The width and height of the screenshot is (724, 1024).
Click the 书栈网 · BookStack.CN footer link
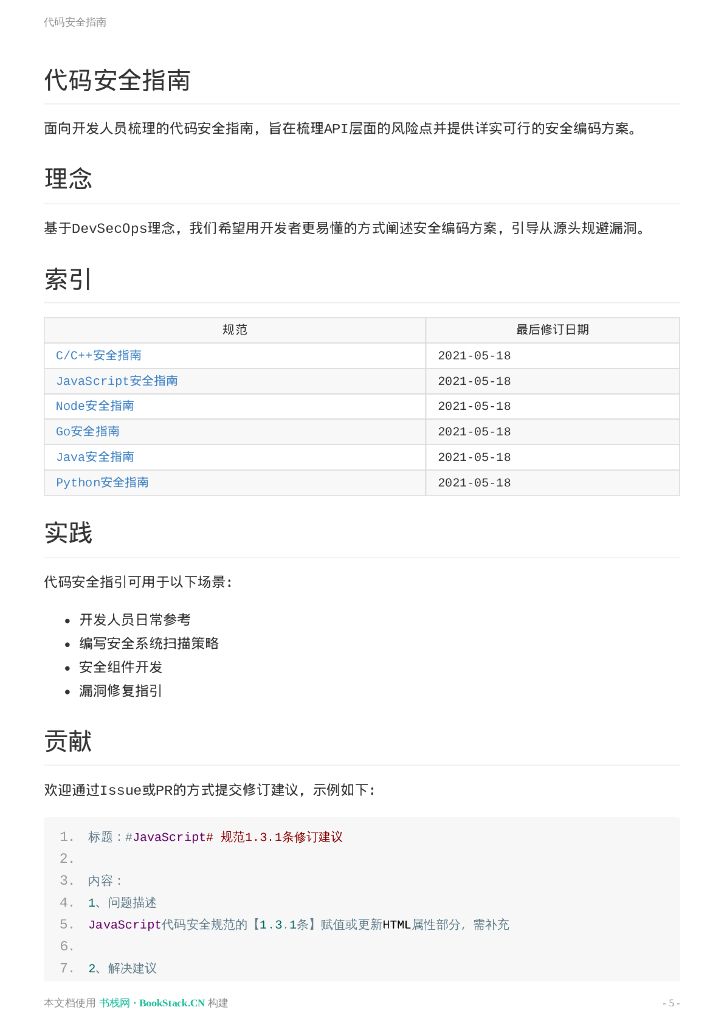[152, 1003]
